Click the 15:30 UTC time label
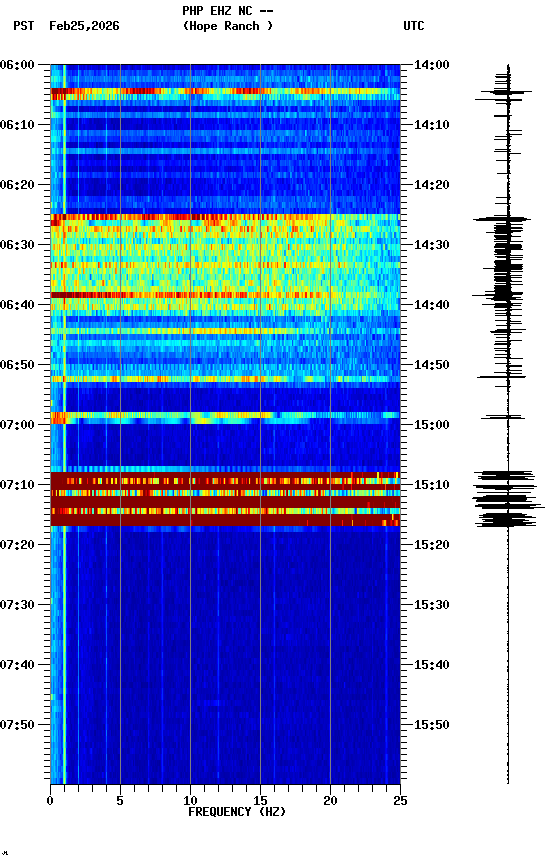The image size is (552, 864). [x=432, y=605]
